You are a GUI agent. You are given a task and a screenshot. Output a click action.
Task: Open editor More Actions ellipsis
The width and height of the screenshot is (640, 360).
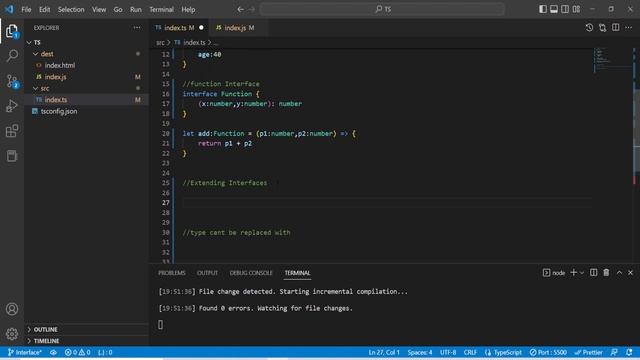tap(629, 28)
